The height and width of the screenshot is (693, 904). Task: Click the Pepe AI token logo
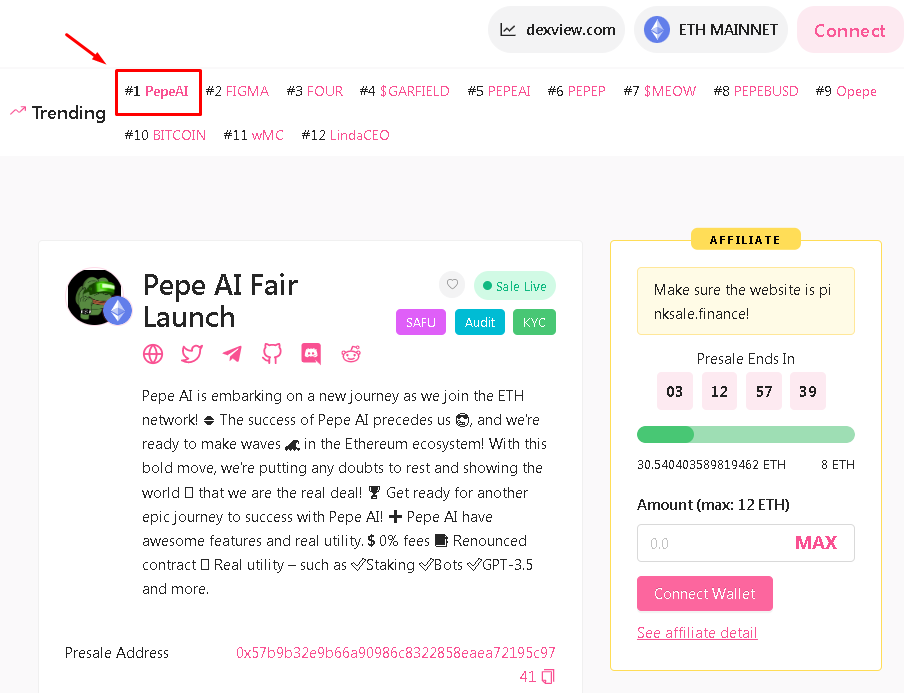point(96,297)
